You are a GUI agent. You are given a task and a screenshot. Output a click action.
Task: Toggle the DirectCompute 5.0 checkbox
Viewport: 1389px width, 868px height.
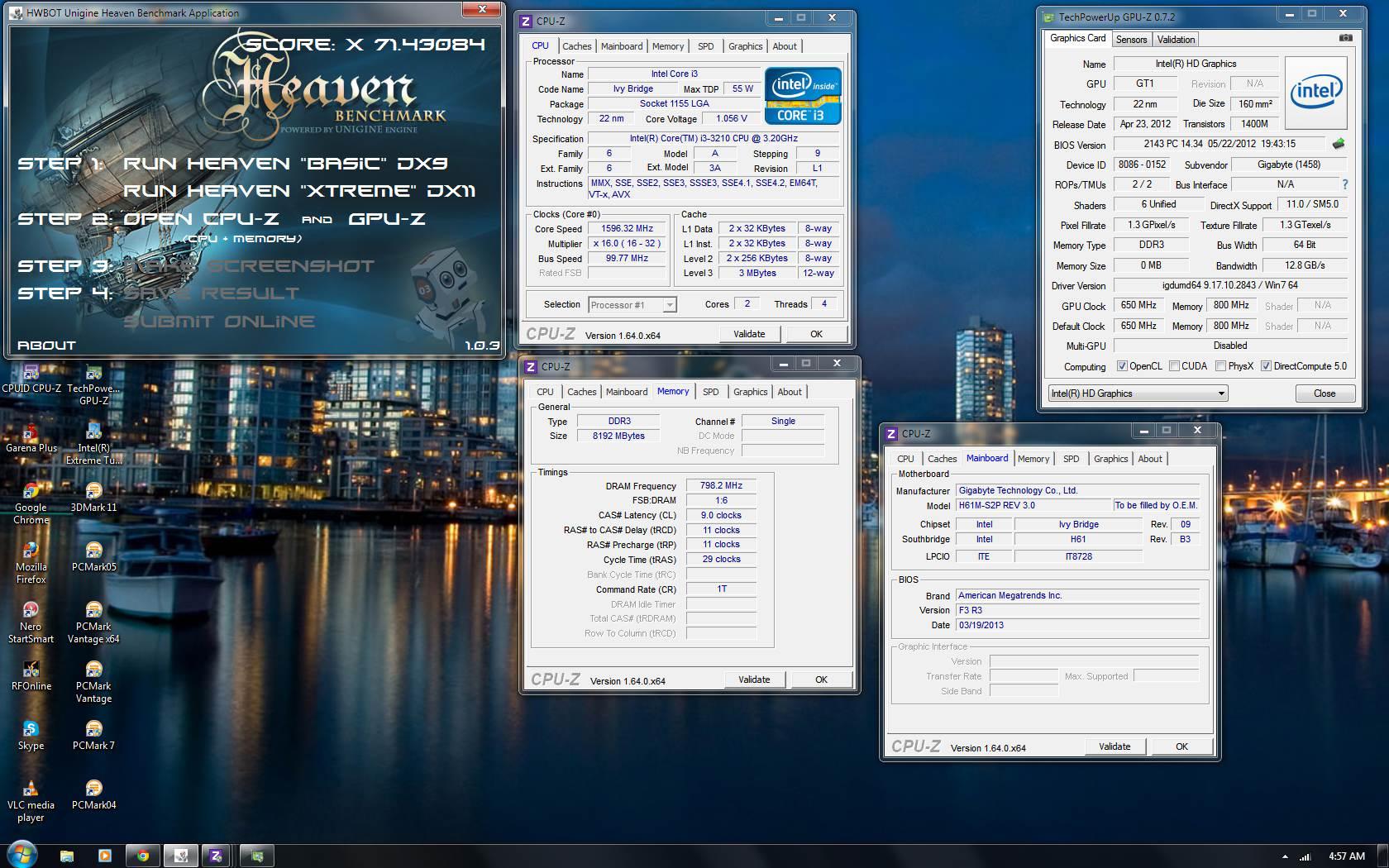(x=1266, y=366)
